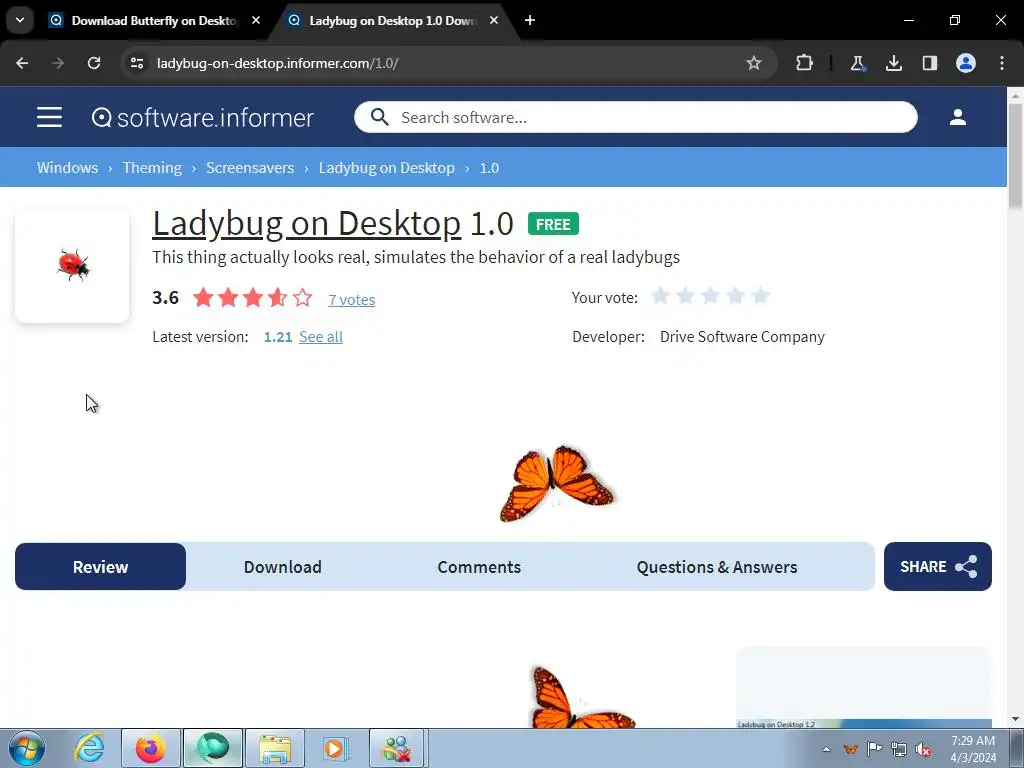Switch to the Download Butterfly on Desktop tab

tap(154, 21)
